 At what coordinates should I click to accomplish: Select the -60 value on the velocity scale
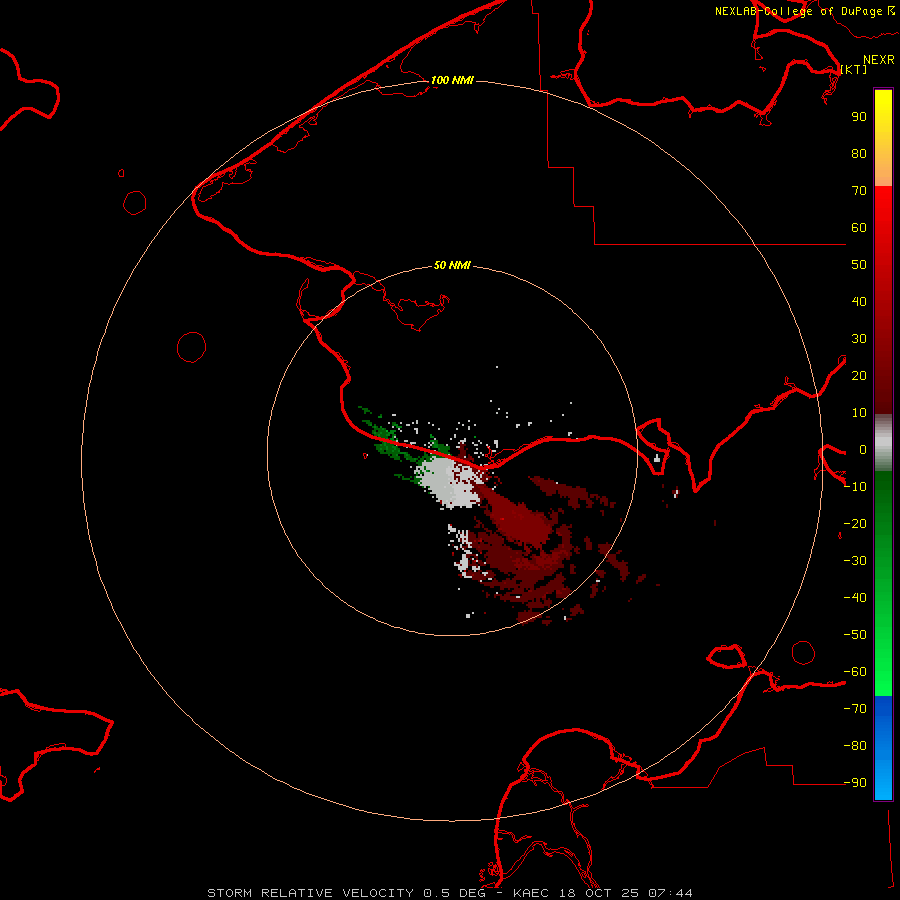(855, 672)
